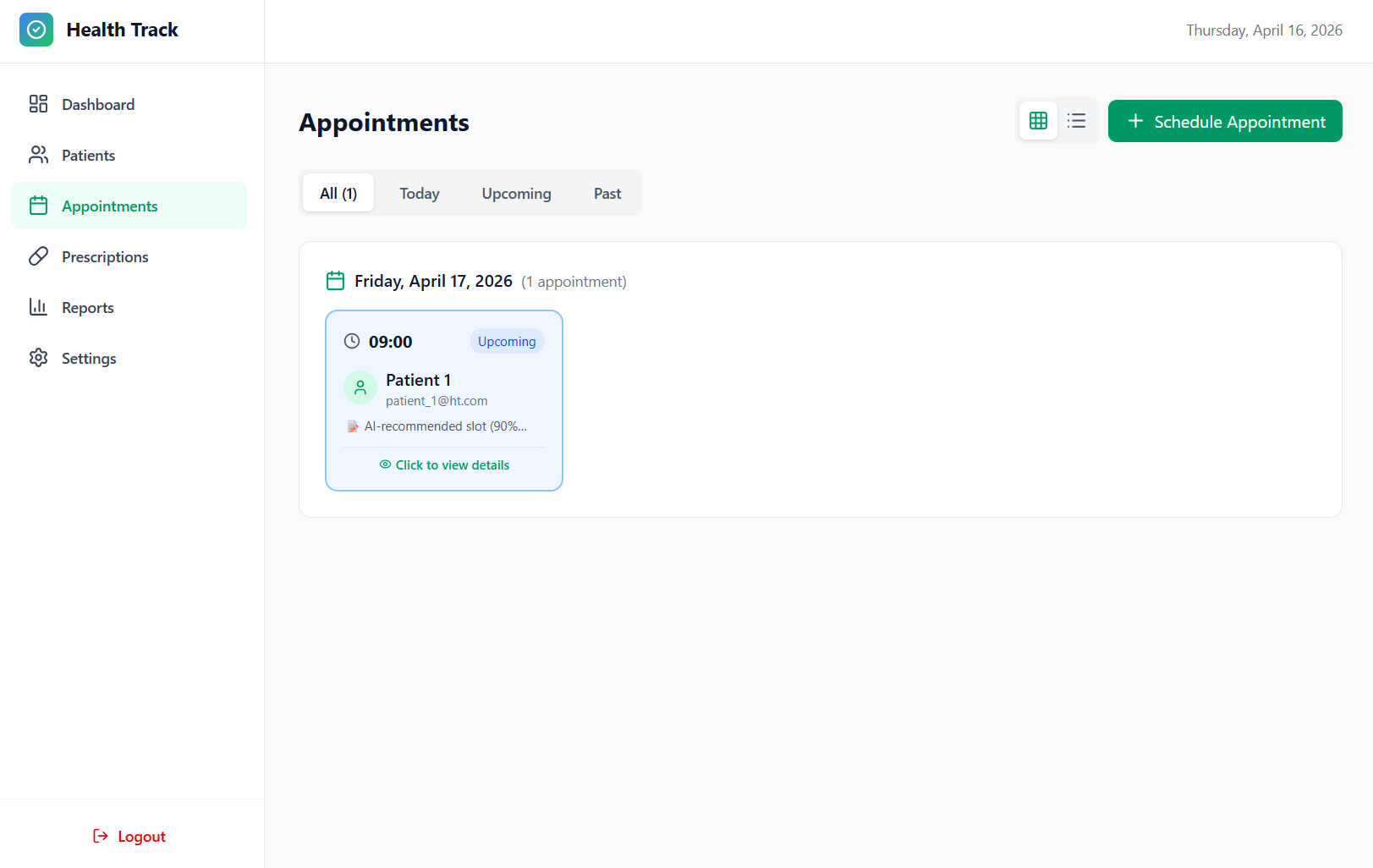Log out using the Logout control
This screenshot has width=1373, height=868.
coord(129,836)
